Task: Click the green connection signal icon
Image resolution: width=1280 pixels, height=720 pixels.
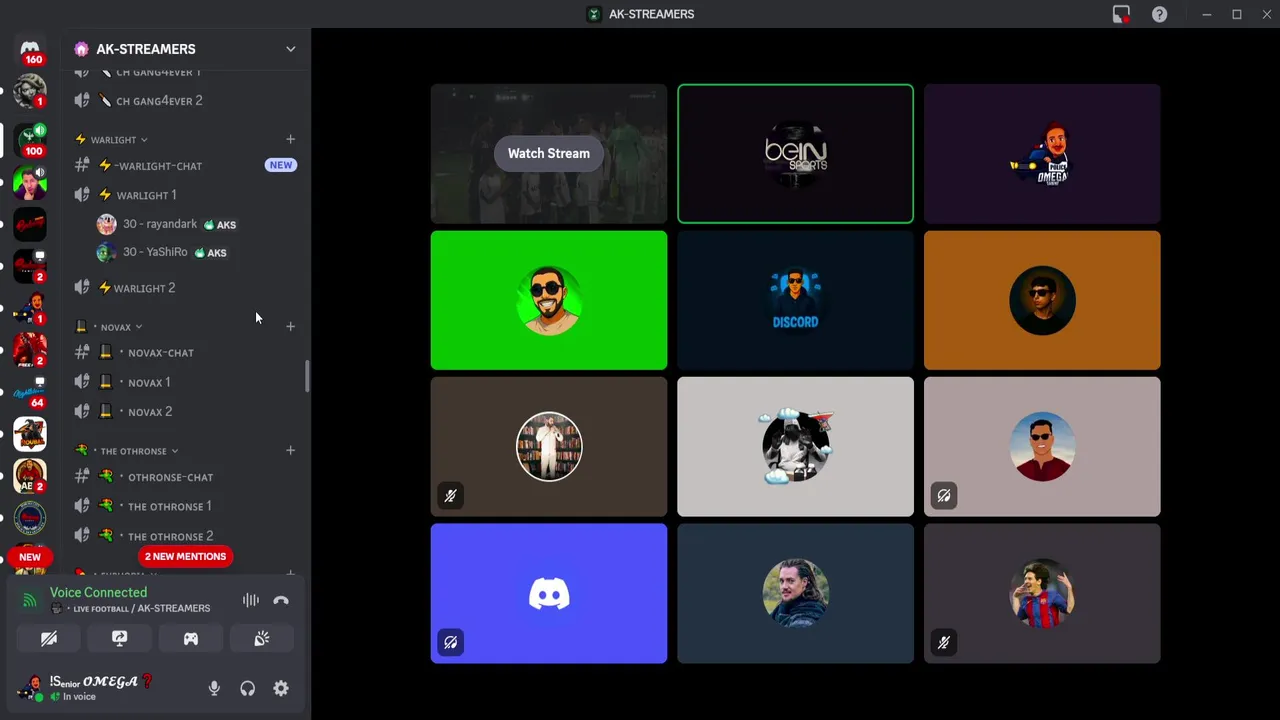Action: coord(30,601)
